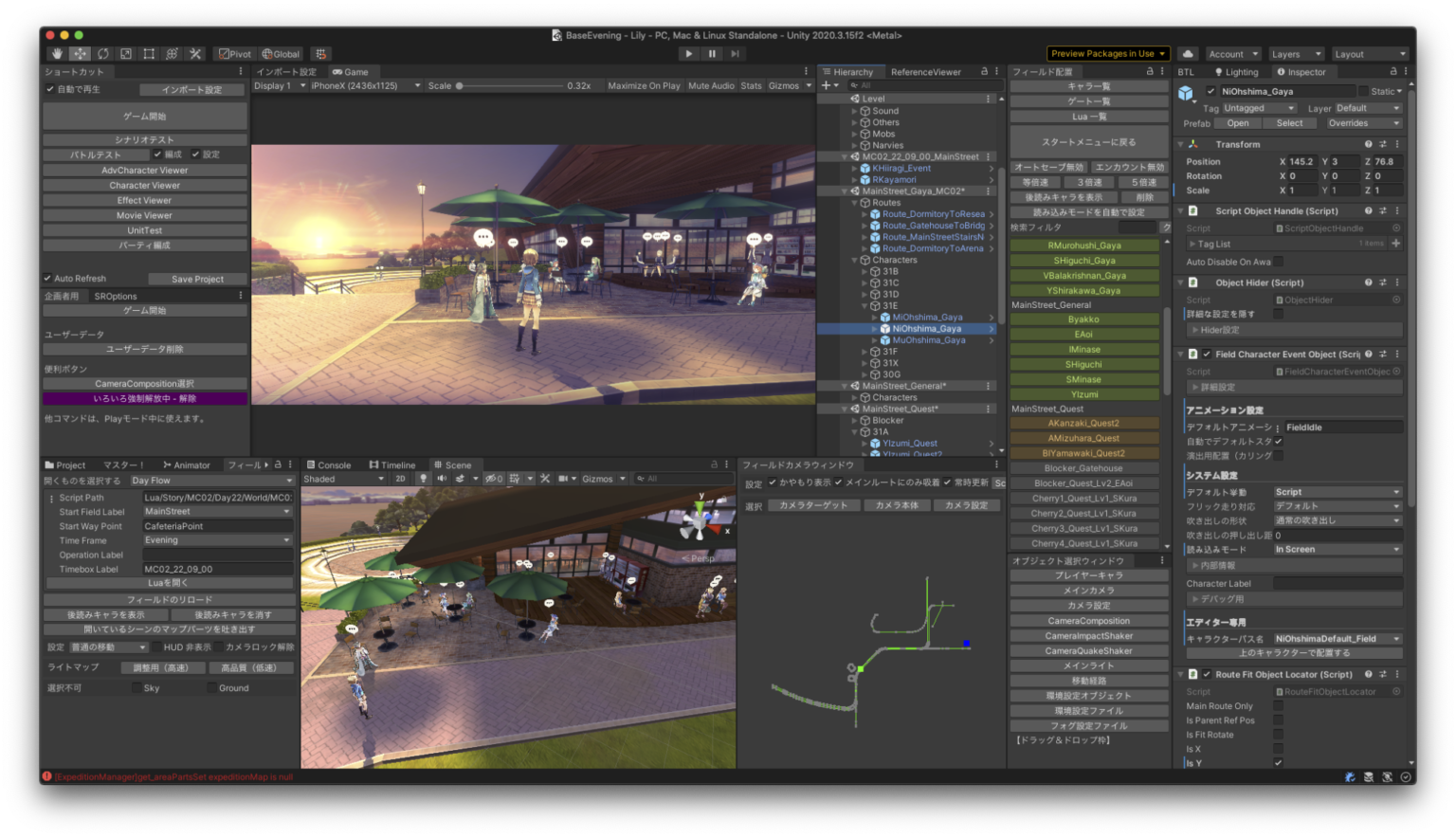The height and width of the screenshot is (838, 1456).
Task: Toggle 2D mode in the Scene view
Action: (x=400, y=478)
